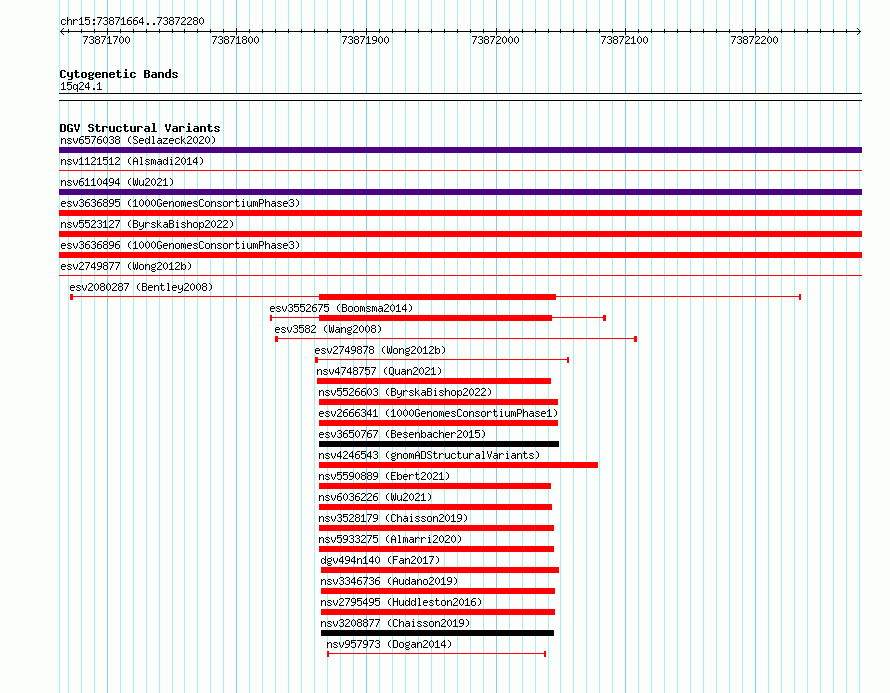Click the red bar under nsv4748757
The image size is (890, 693).
point(434,381)
